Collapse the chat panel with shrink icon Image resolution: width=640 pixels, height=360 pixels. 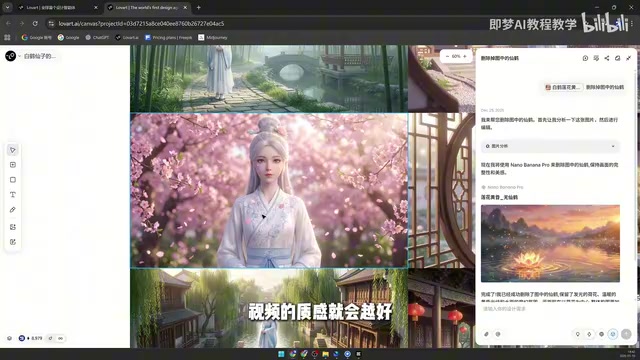pos(629,58)
